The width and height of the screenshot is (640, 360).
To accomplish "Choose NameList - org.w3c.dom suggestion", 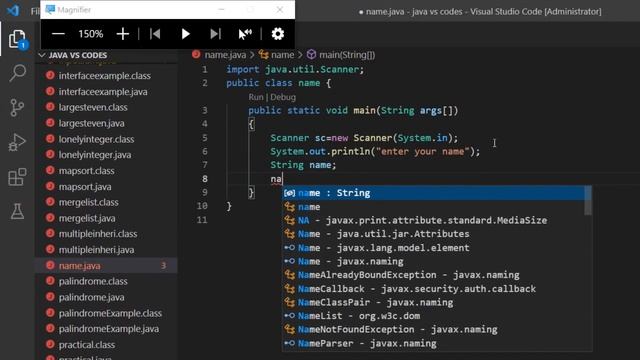I will tap(433, 316).
